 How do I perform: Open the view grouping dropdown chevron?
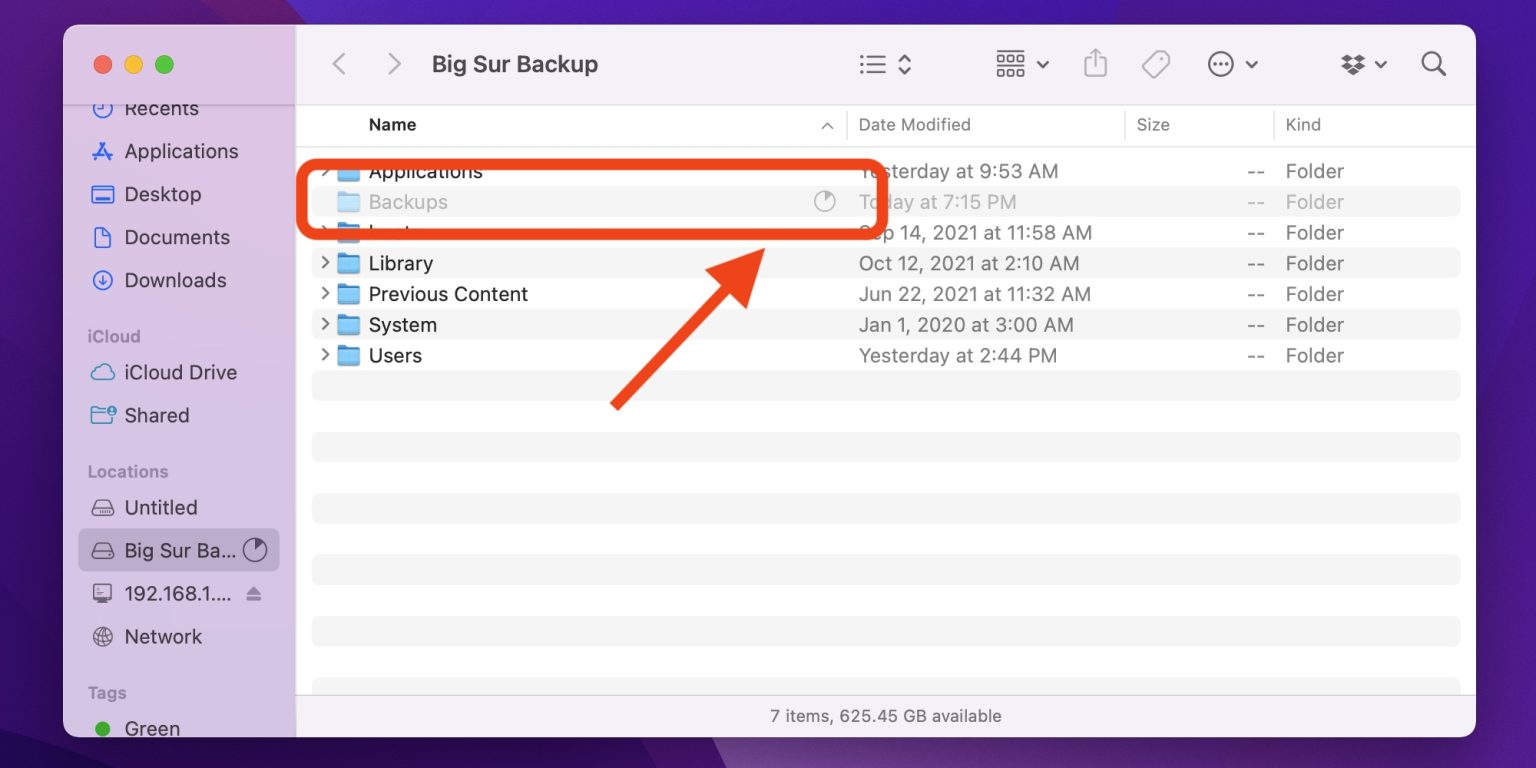(1044, 63)
